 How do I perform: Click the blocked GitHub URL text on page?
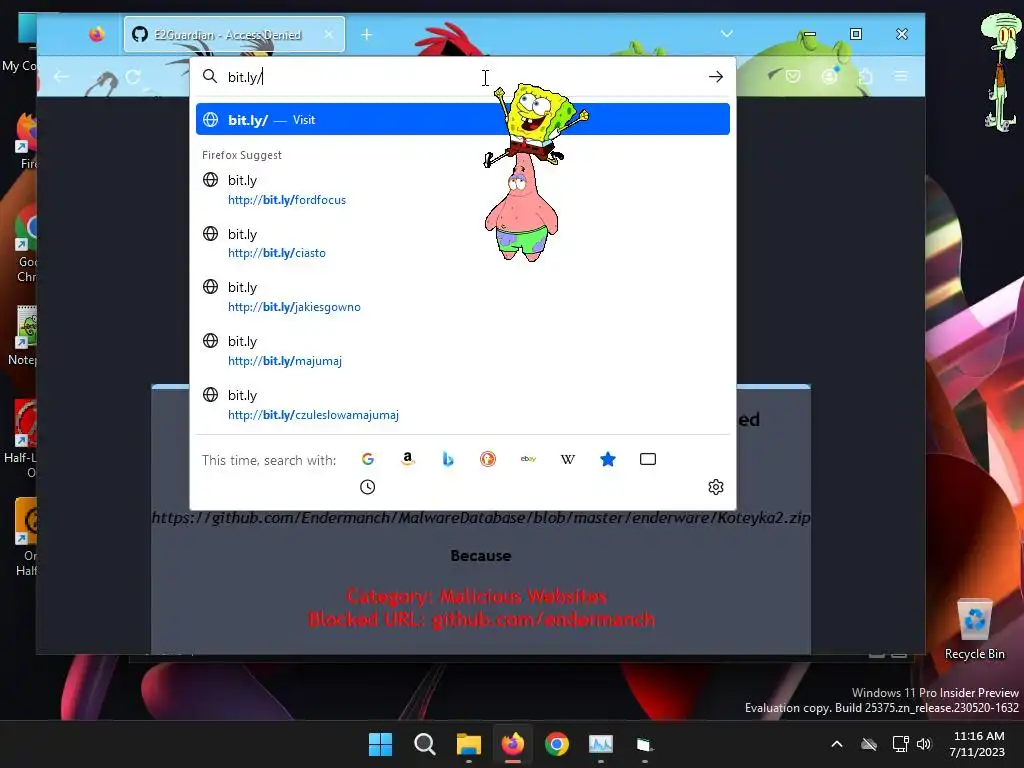click(x=481, y=517)
